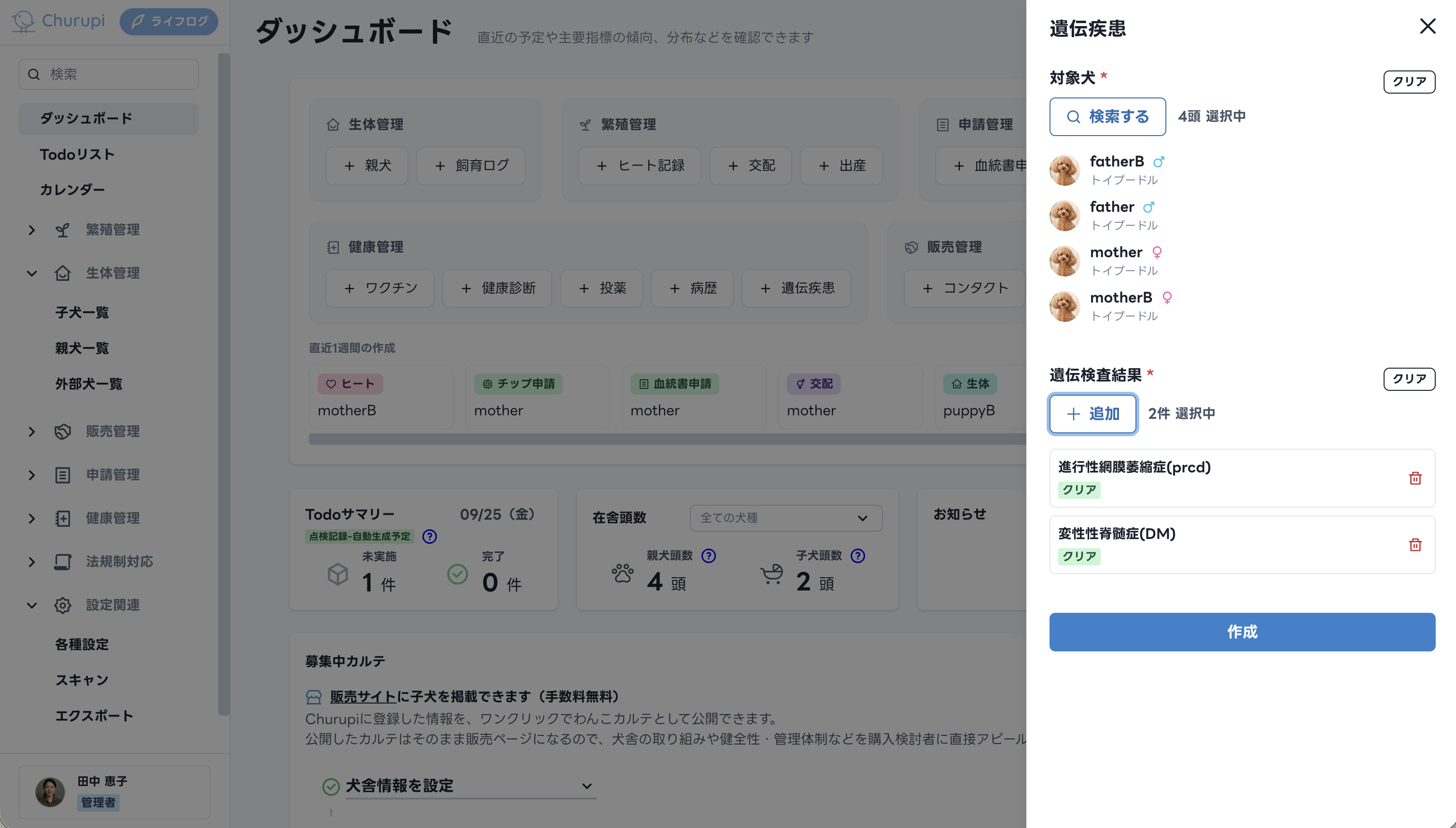
Task: Expand the 申請管理 sidebar section
Action: coord(32,475)
